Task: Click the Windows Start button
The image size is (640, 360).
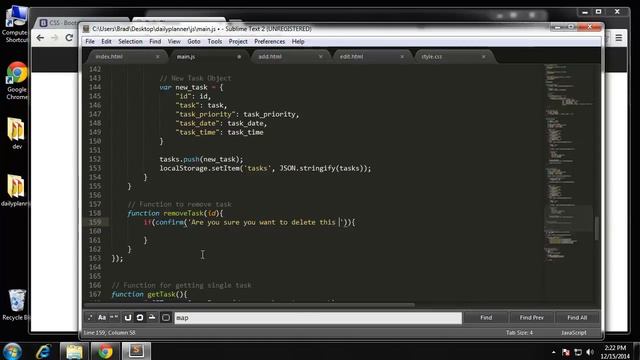Action: coord(12,351)
